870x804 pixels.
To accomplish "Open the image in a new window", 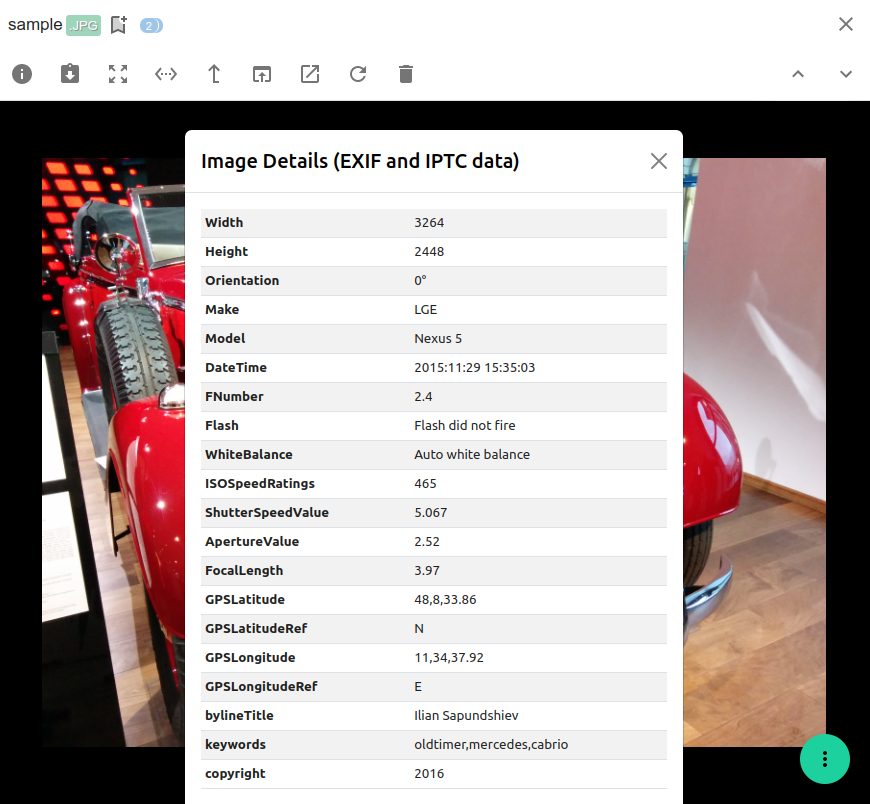I will coord(310,73).
